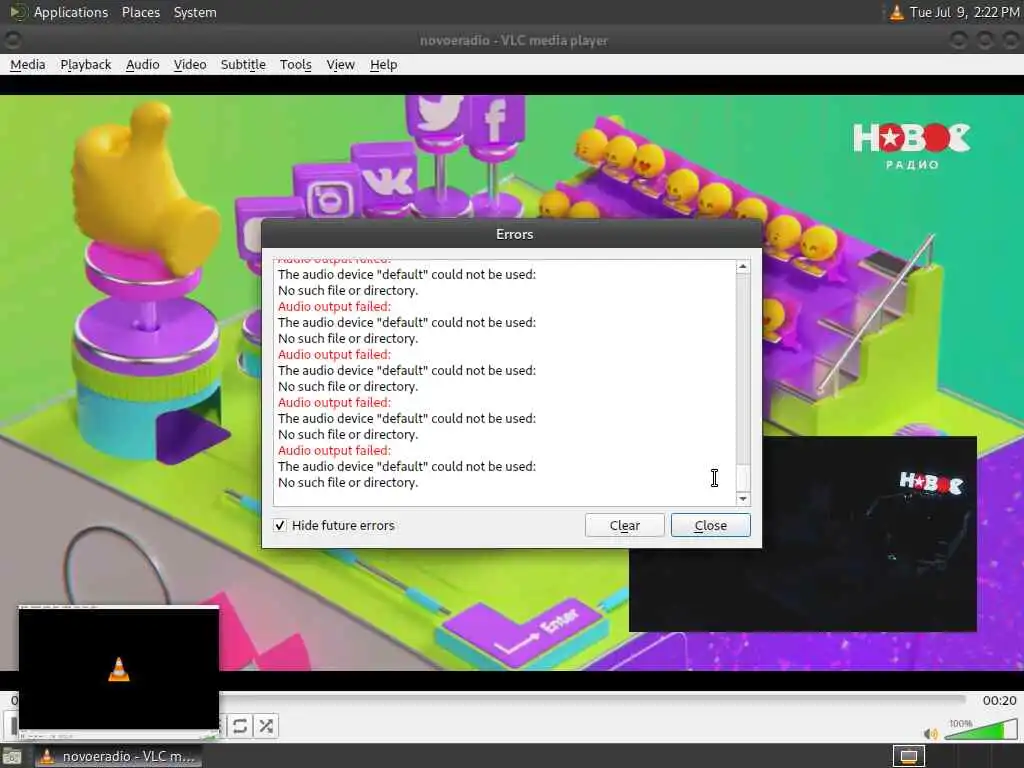Viewport: 1024px width, 768px height.
Task: Clear the error messages list
Action: click(x=624, y=525)
